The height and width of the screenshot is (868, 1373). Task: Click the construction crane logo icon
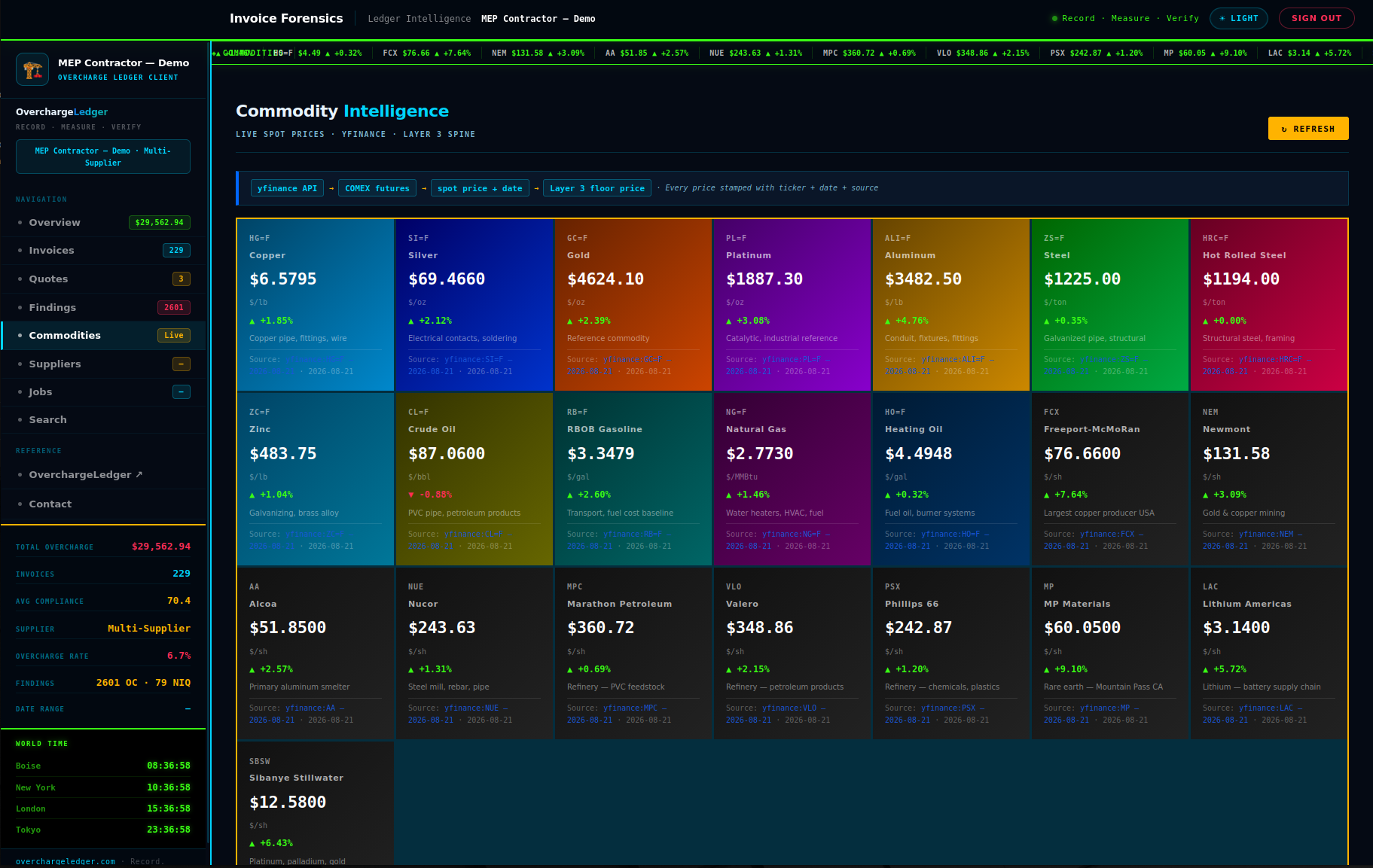click(x=32, y=70)
